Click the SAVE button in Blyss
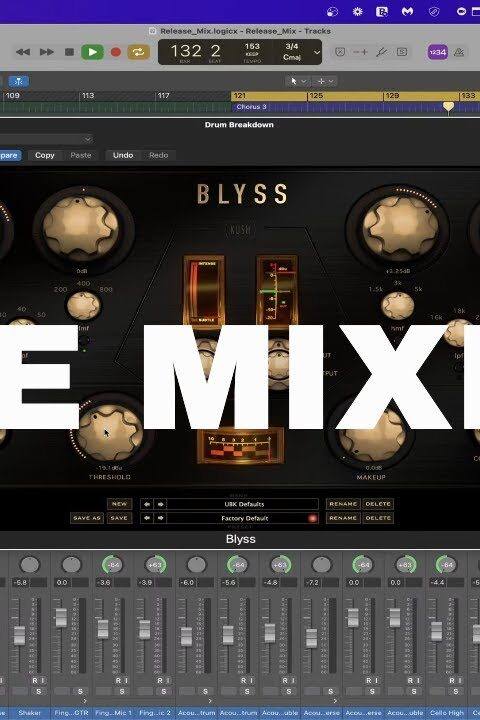This screenshot has height=720, width=480. 119,518
